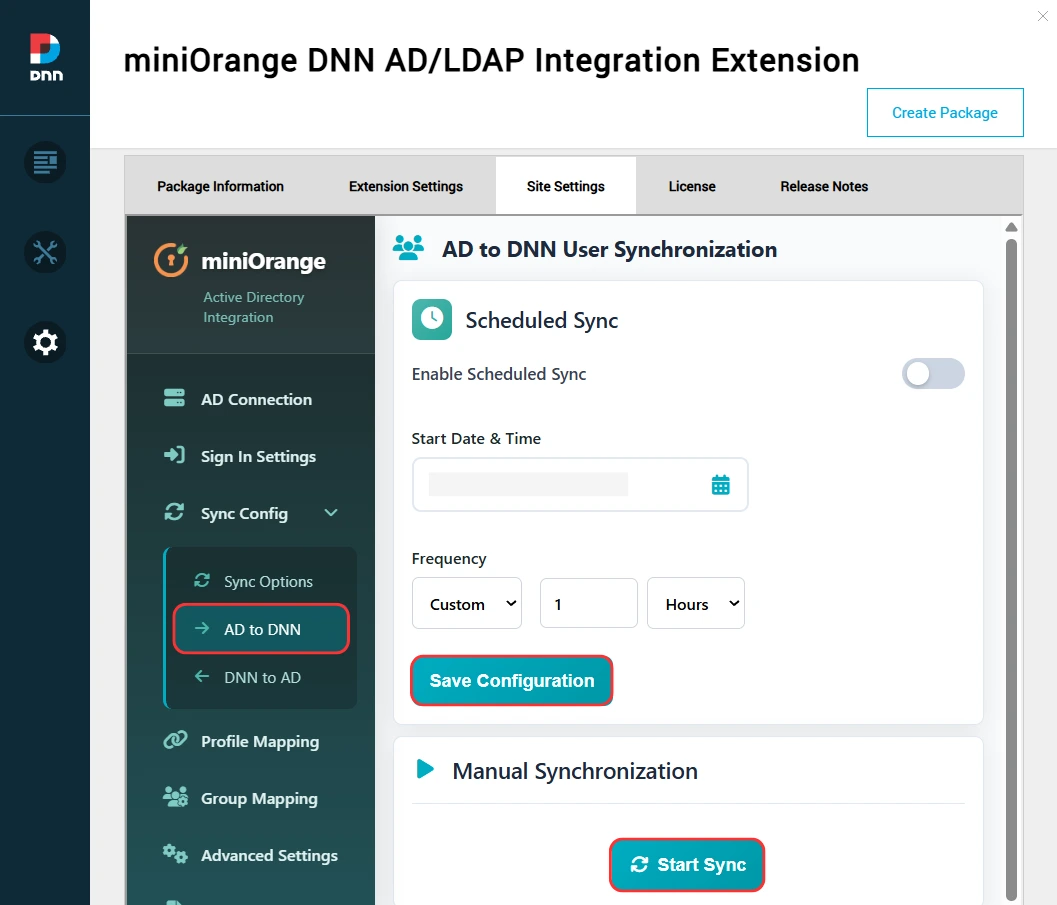This screenshot has width=1057, height=905.
Task: Click the users icon beside AD to DNN heading
Action: [x=409, y=248]
